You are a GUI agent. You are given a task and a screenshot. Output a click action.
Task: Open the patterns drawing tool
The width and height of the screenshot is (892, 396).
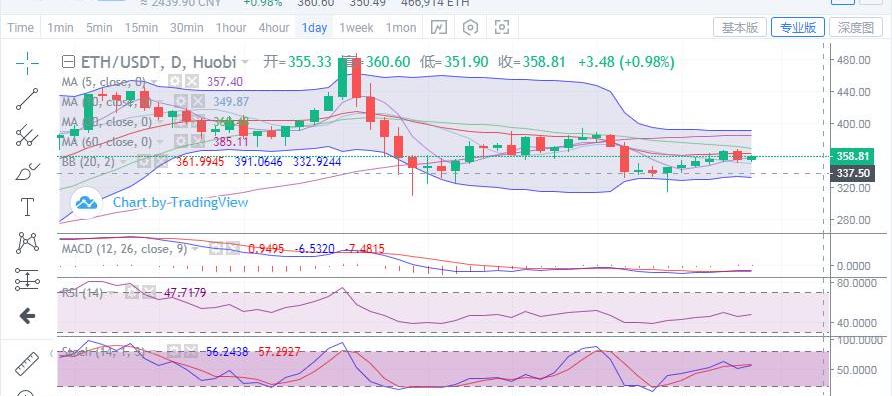coord(27,243)
